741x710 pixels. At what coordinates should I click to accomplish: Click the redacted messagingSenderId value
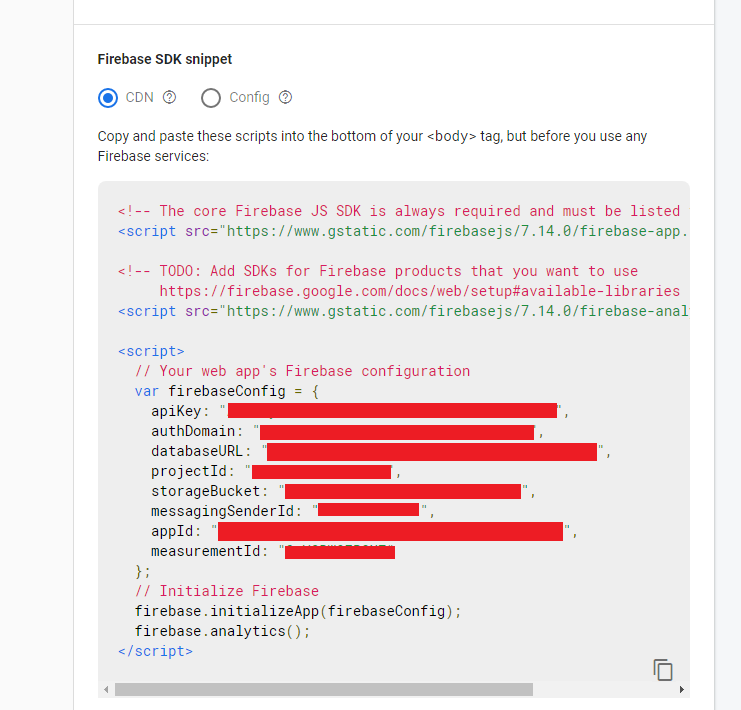[368, 511]
